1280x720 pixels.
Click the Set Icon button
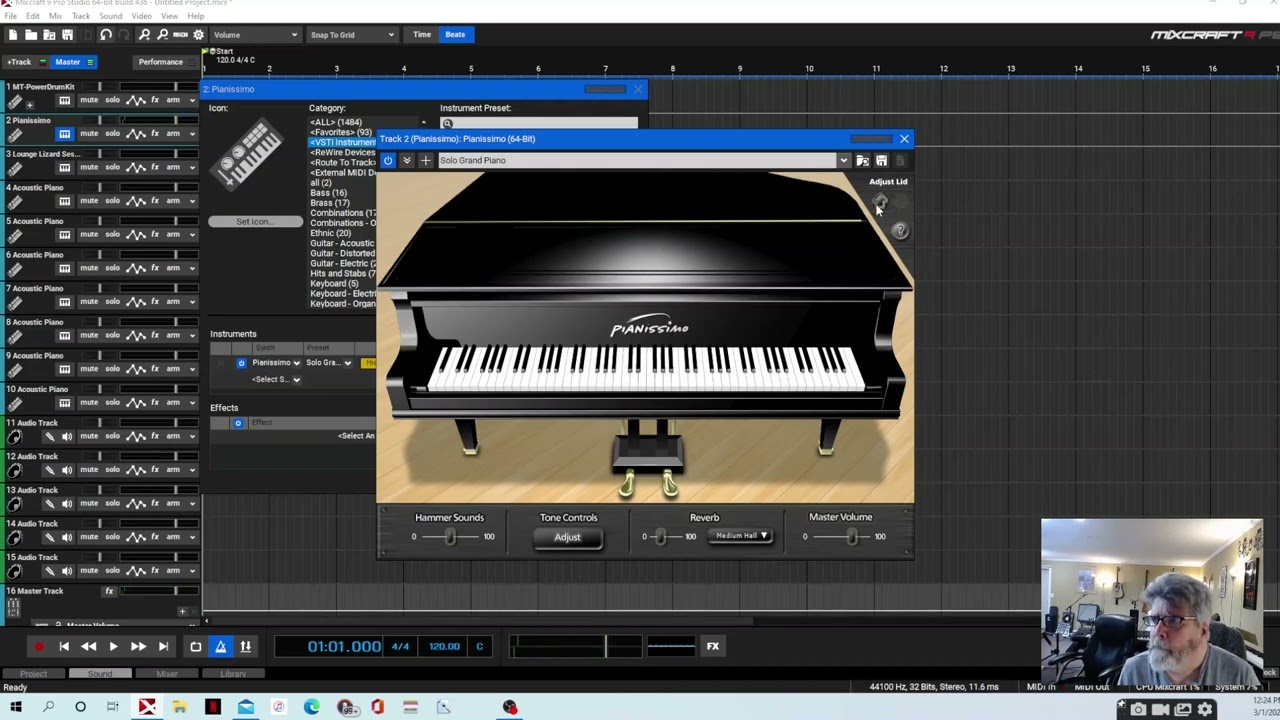click(255, 221)
